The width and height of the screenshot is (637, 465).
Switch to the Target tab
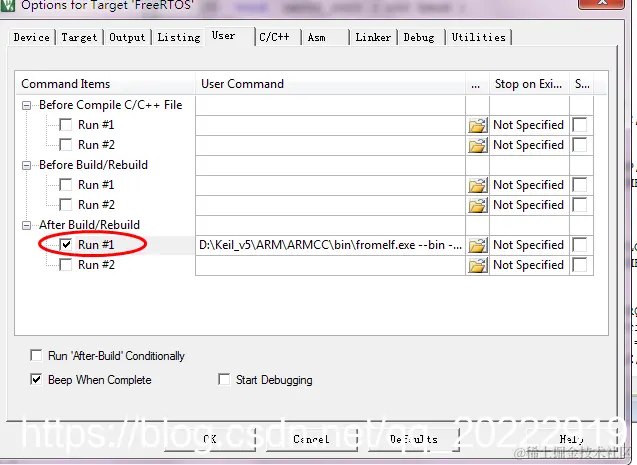pos(80,37)
